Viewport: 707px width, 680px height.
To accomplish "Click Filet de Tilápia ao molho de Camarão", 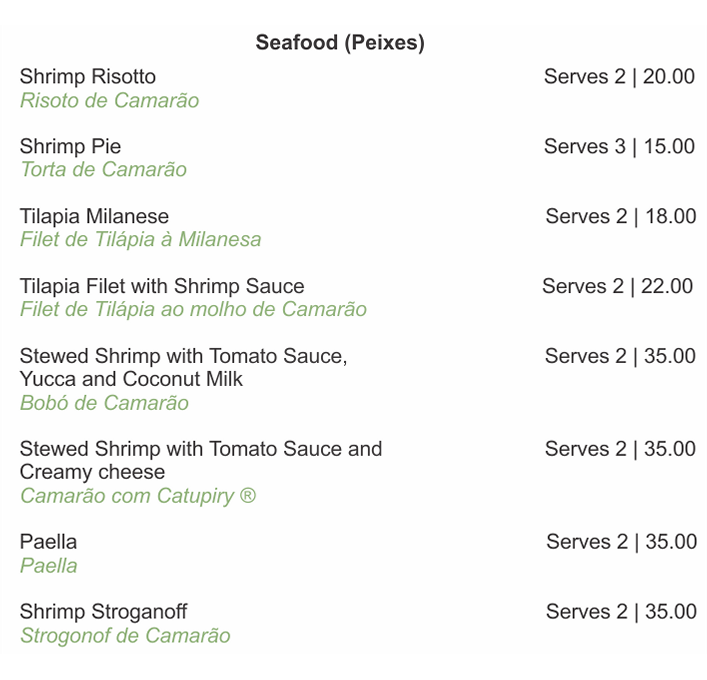I will (193, 309).
